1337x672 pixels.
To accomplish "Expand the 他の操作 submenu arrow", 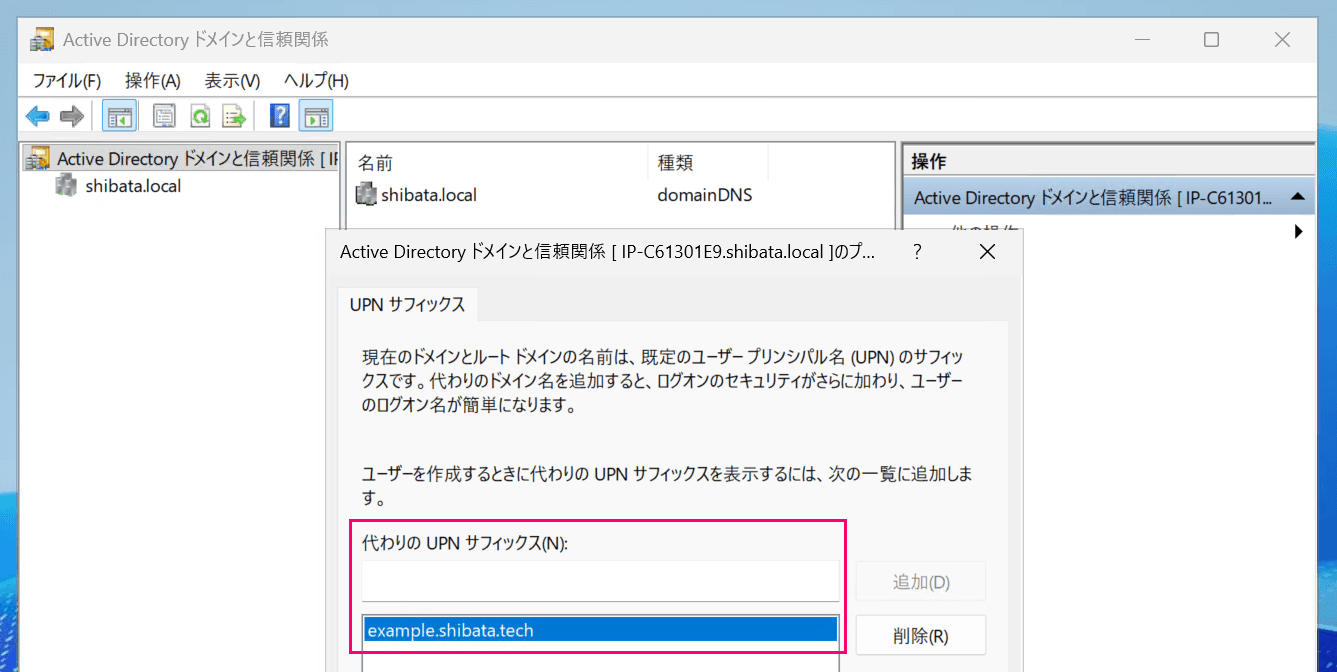I will (1299, 232).
